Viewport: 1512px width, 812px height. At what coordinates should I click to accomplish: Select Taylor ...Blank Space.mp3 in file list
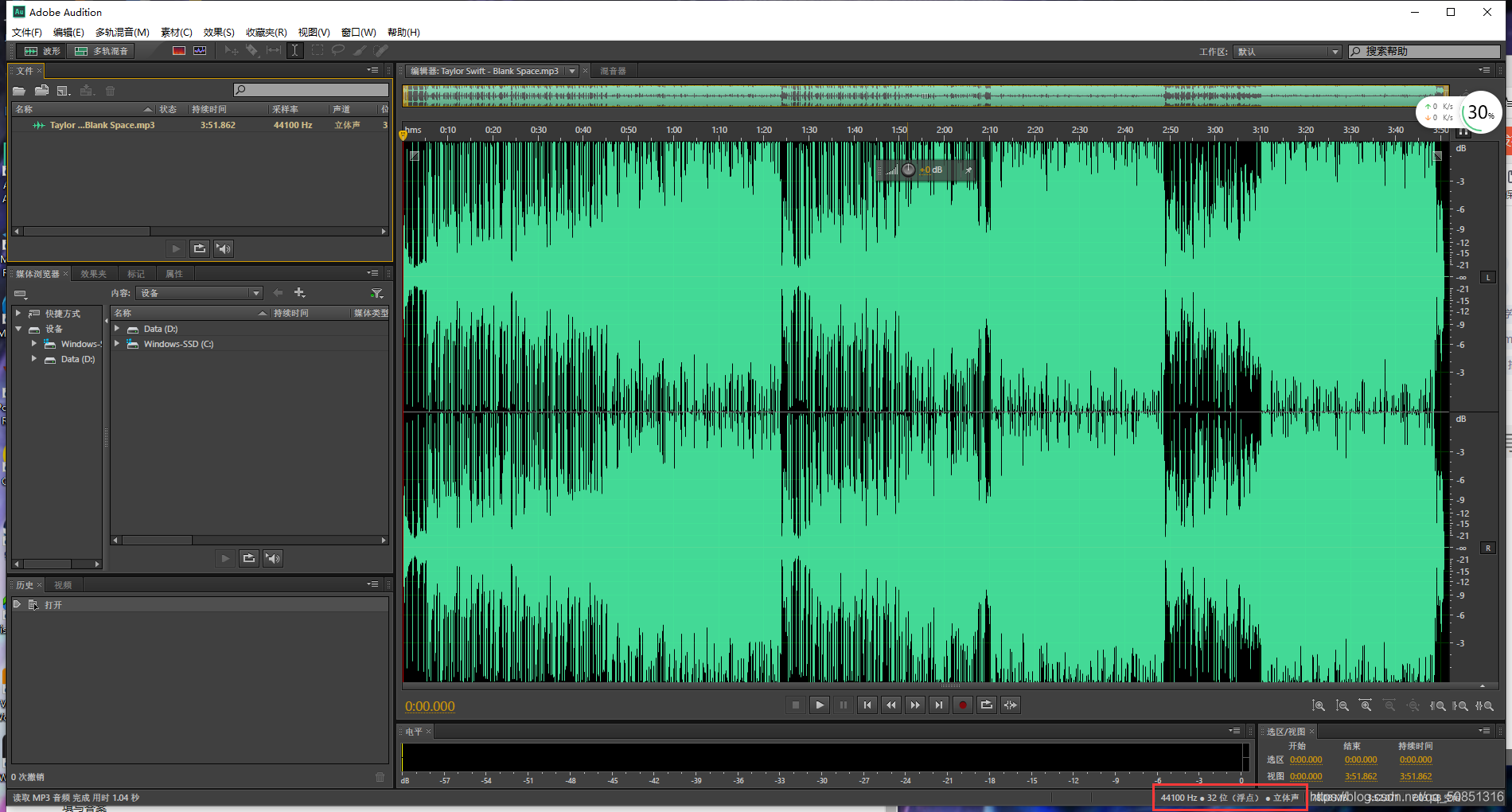click(x=200, y=125)
